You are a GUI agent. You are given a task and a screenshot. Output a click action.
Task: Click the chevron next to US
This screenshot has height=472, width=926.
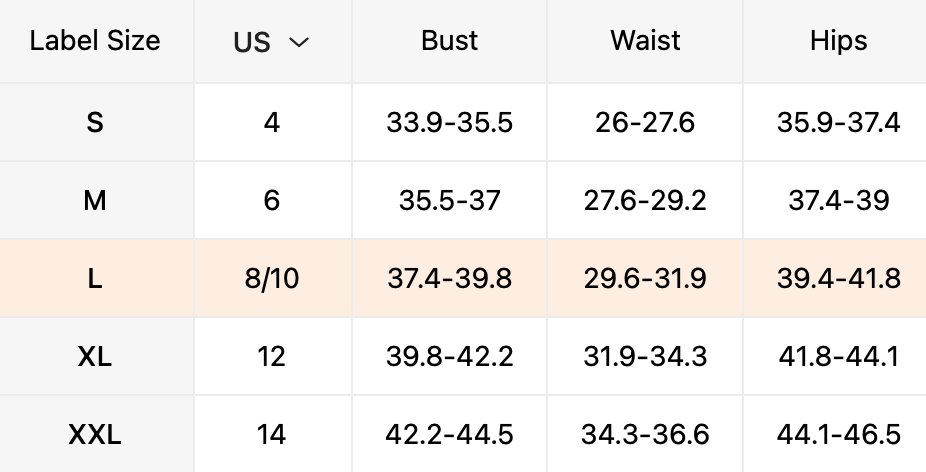click(299, 42)
